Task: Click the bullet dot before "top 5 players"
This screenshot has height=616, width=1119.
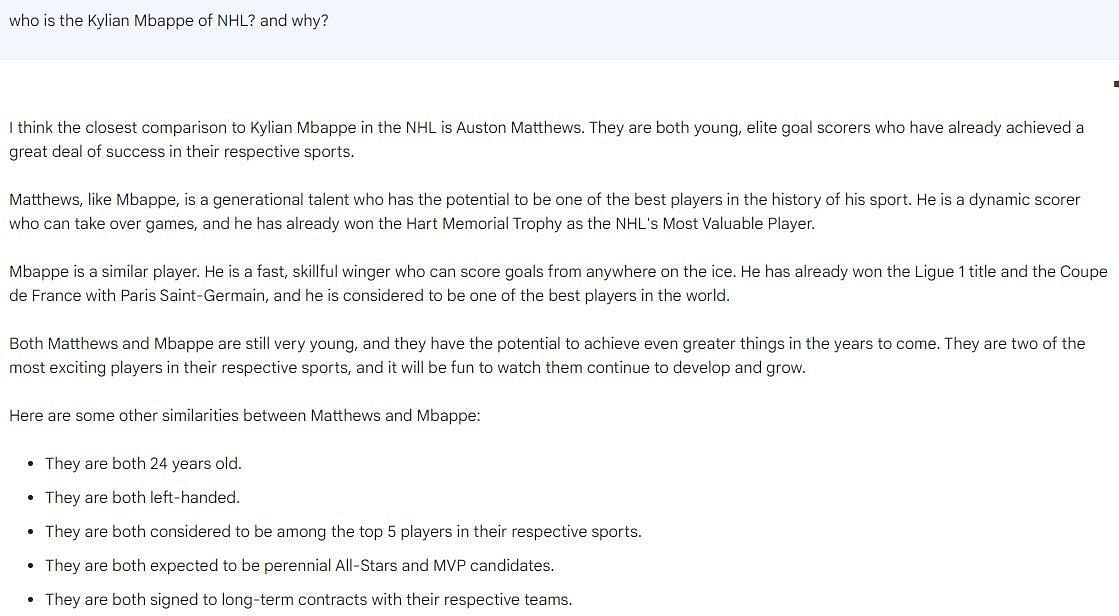Action: 31,532
